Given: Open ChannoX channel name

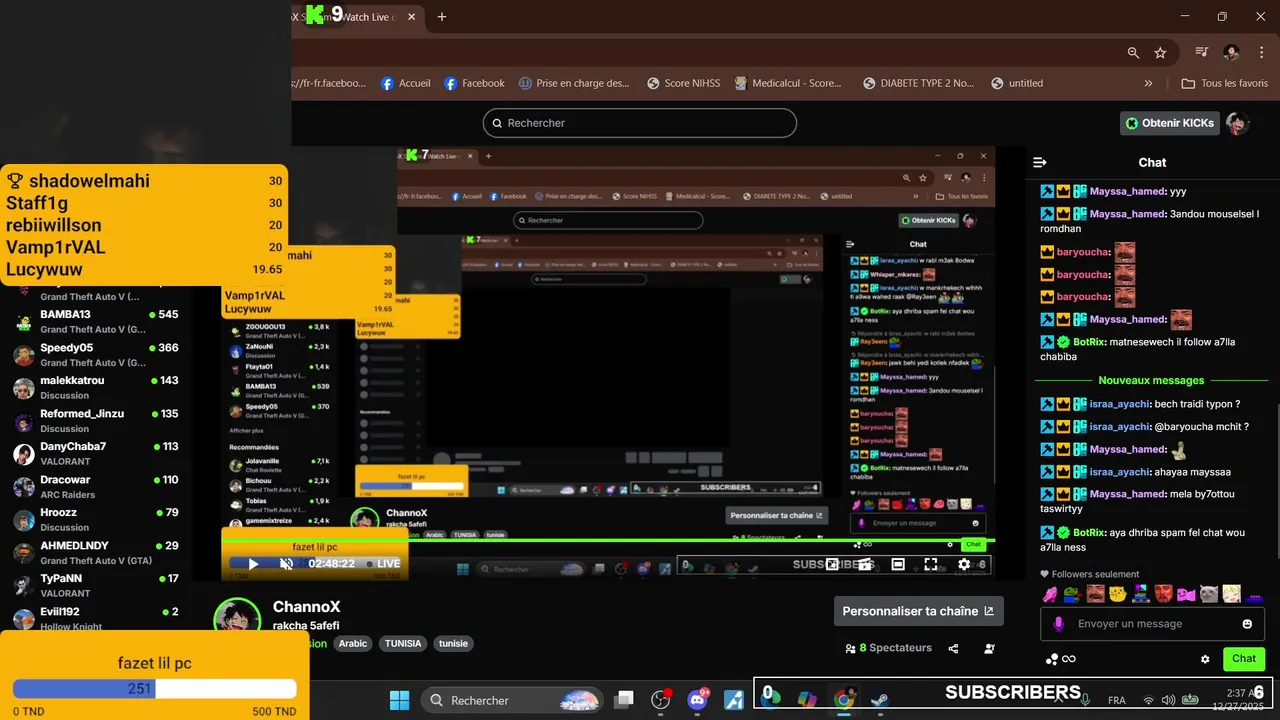Looking at the screenshot, I should click(x=307, y=607).
